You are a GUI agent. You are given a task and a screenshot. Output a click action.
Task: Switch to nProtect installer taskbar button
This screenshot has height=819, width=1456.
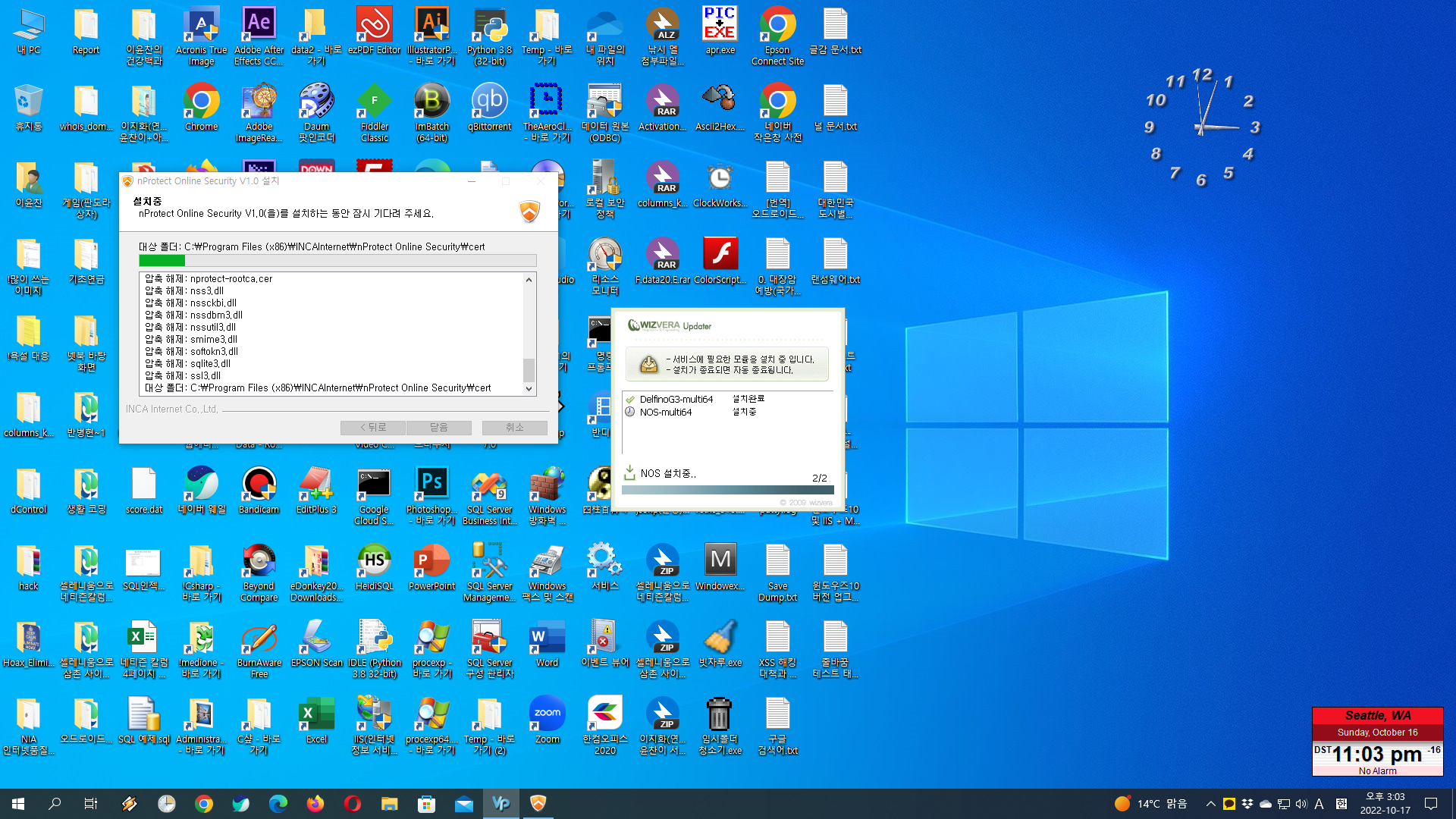(538, 804)
